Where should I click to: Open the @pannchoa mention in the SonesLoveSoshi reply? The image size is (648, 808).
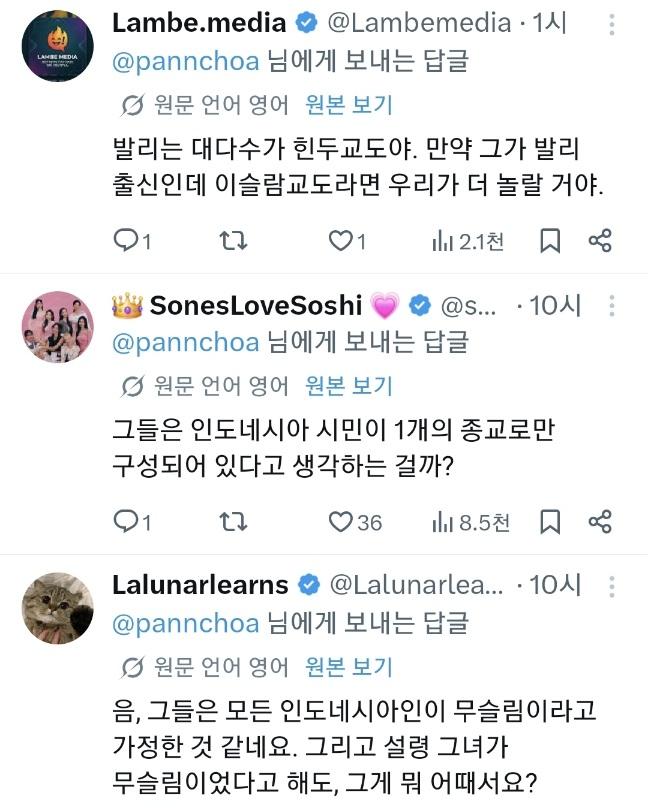pos(186,343)
